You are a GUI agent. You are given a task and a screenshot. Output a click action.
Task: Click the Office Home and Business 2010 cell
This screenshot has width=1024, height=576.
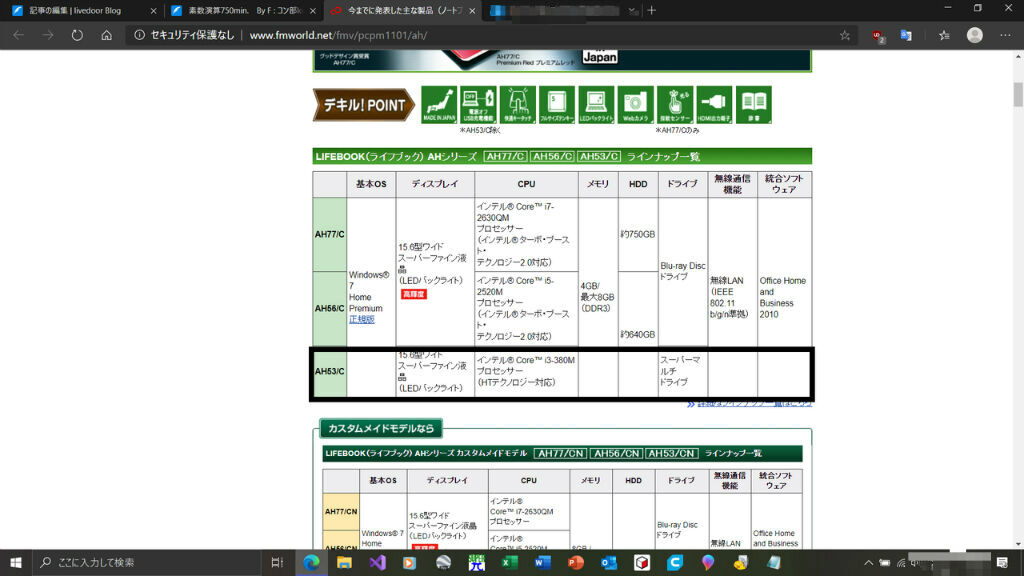click(784, 297)
